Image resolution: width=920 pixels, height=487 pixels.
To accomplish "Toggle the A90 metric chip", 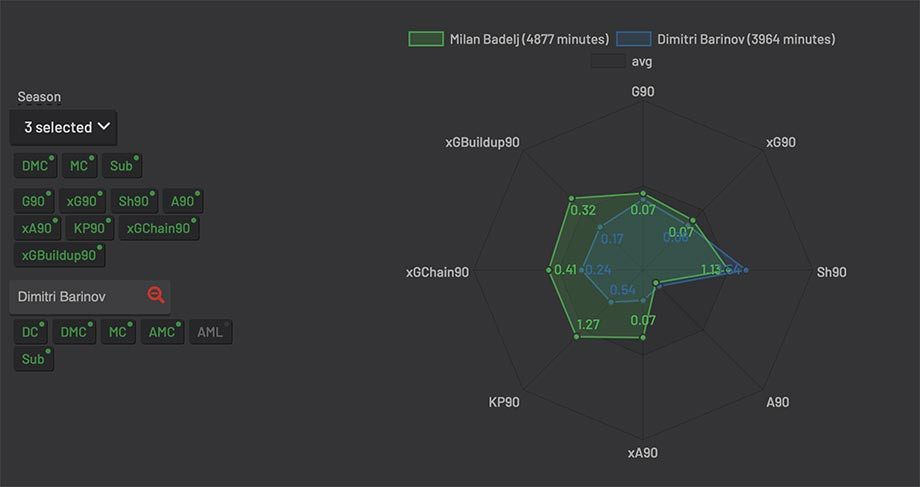I will pos(183,201).
